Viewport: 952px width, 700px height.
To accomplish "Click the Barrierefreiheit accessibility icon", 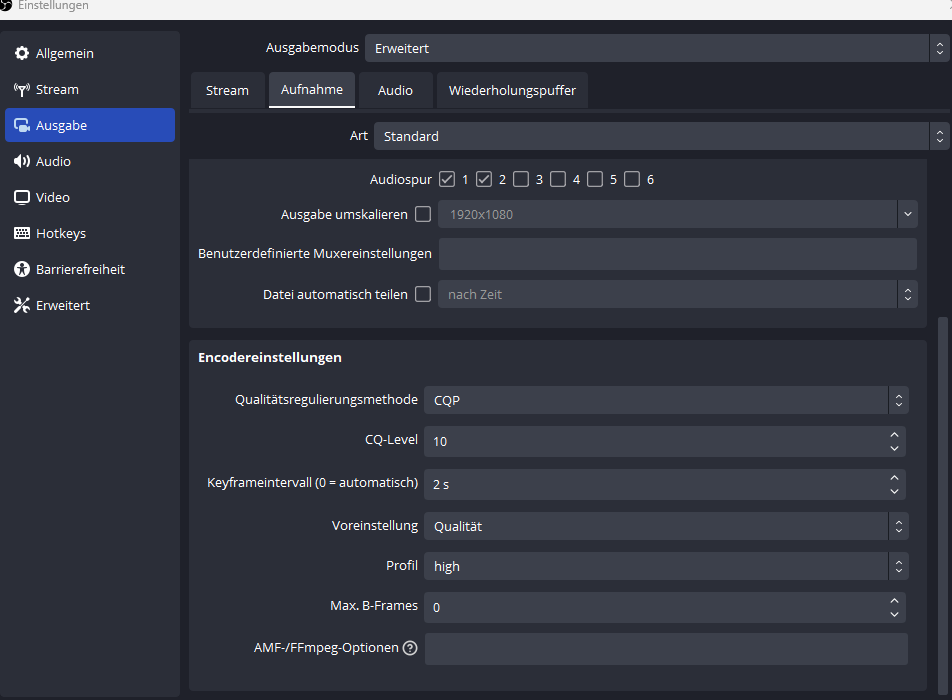I will [x=22, y=269].
